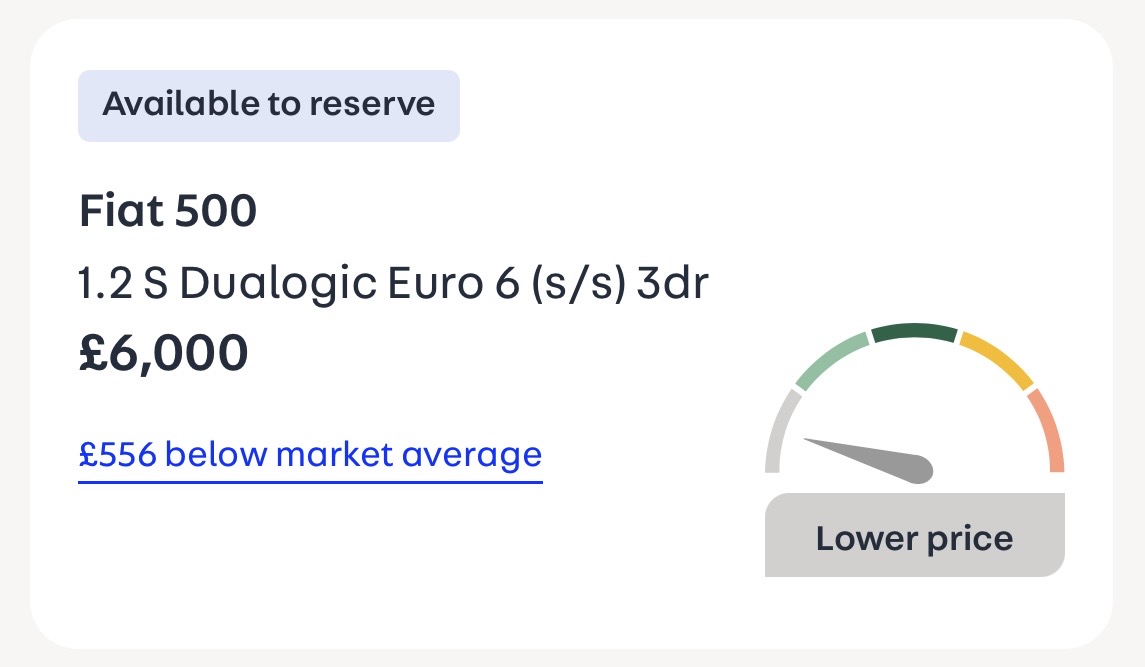Click the 3dr text
The height and width of the screenshot is (667, 1145).
(x=672, y=285)
